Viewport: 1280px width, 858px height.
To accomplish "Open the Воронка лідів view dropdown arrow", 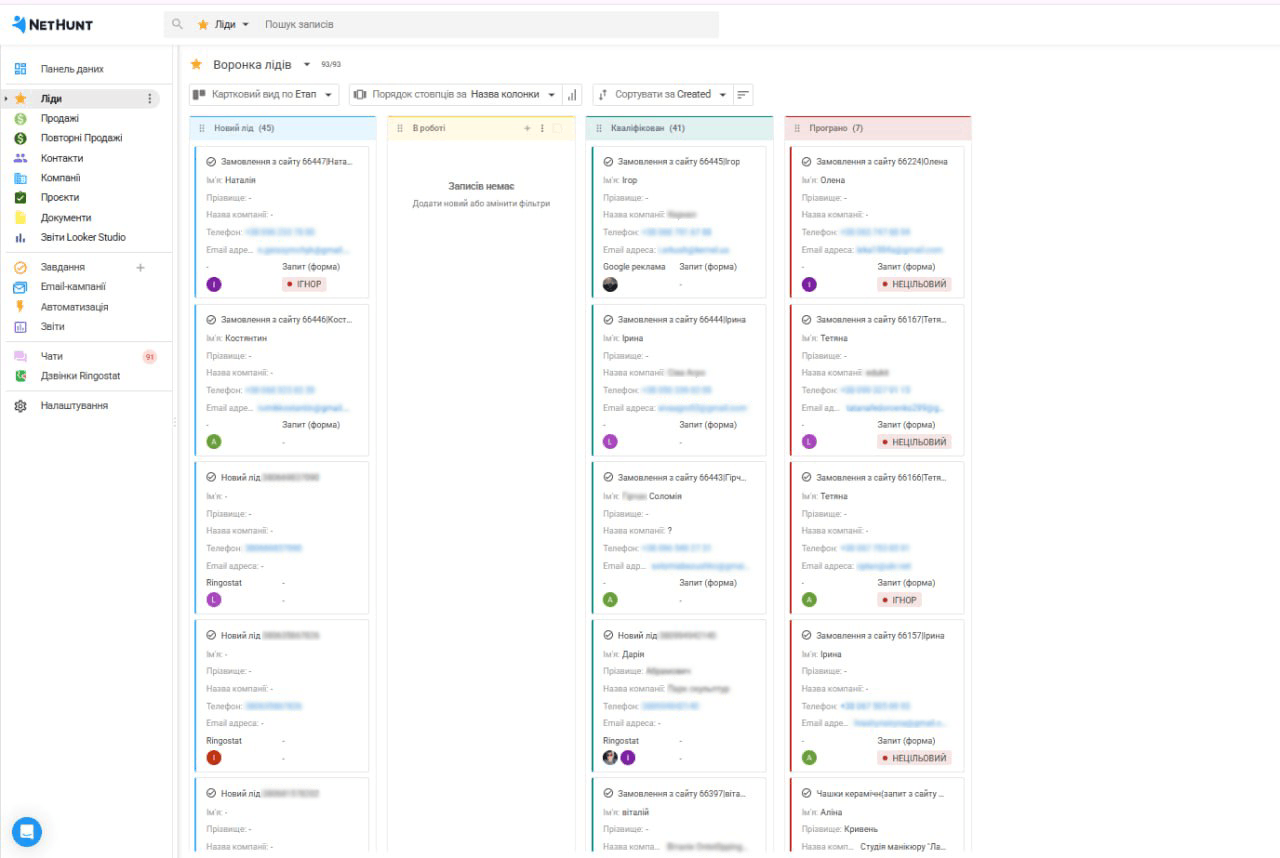I will click(307, 65).
